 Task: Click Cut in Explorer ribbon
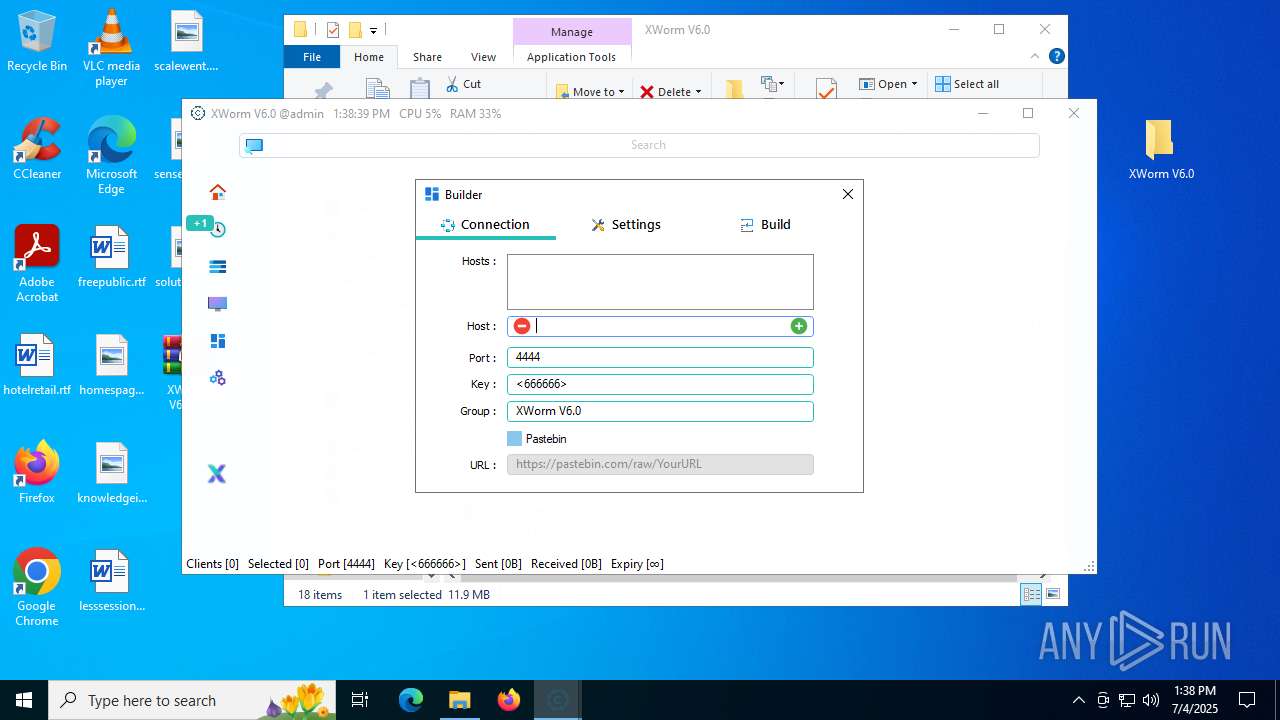(x=464, y=84)
